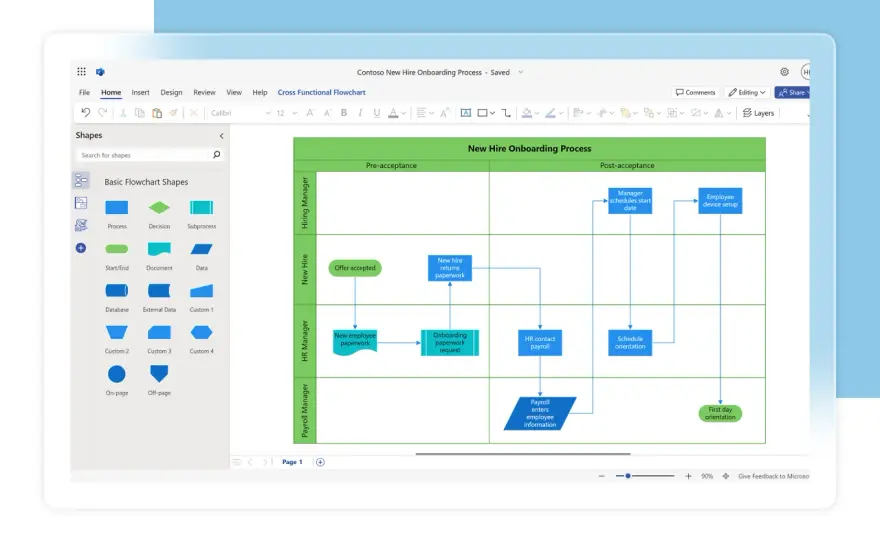Image resolution: width=880 pixels, height=540 pixels.
Task: Cut the selection with scissors icon
Action: click(123, 113)
